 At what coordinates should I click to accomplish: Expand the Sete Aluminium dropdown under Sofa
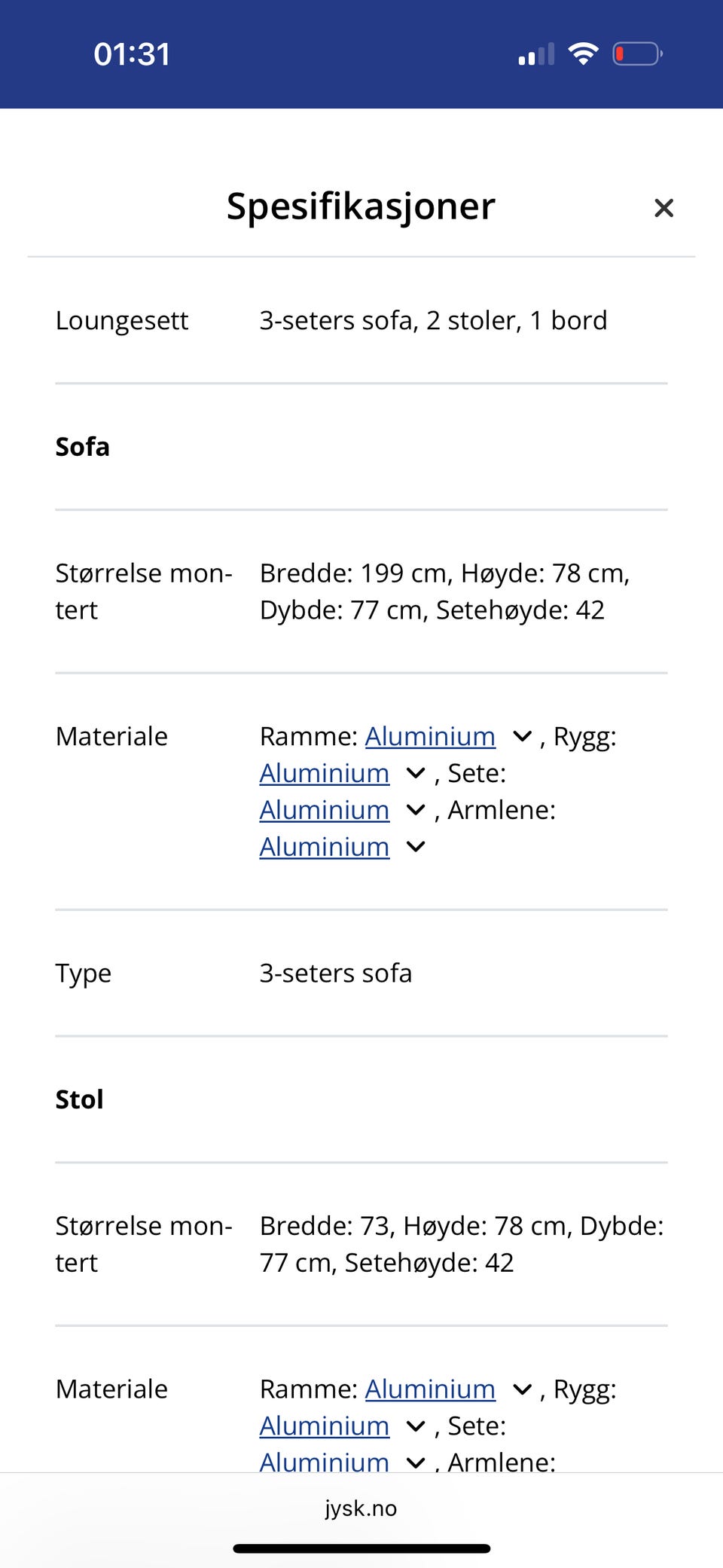click(415, 810)
